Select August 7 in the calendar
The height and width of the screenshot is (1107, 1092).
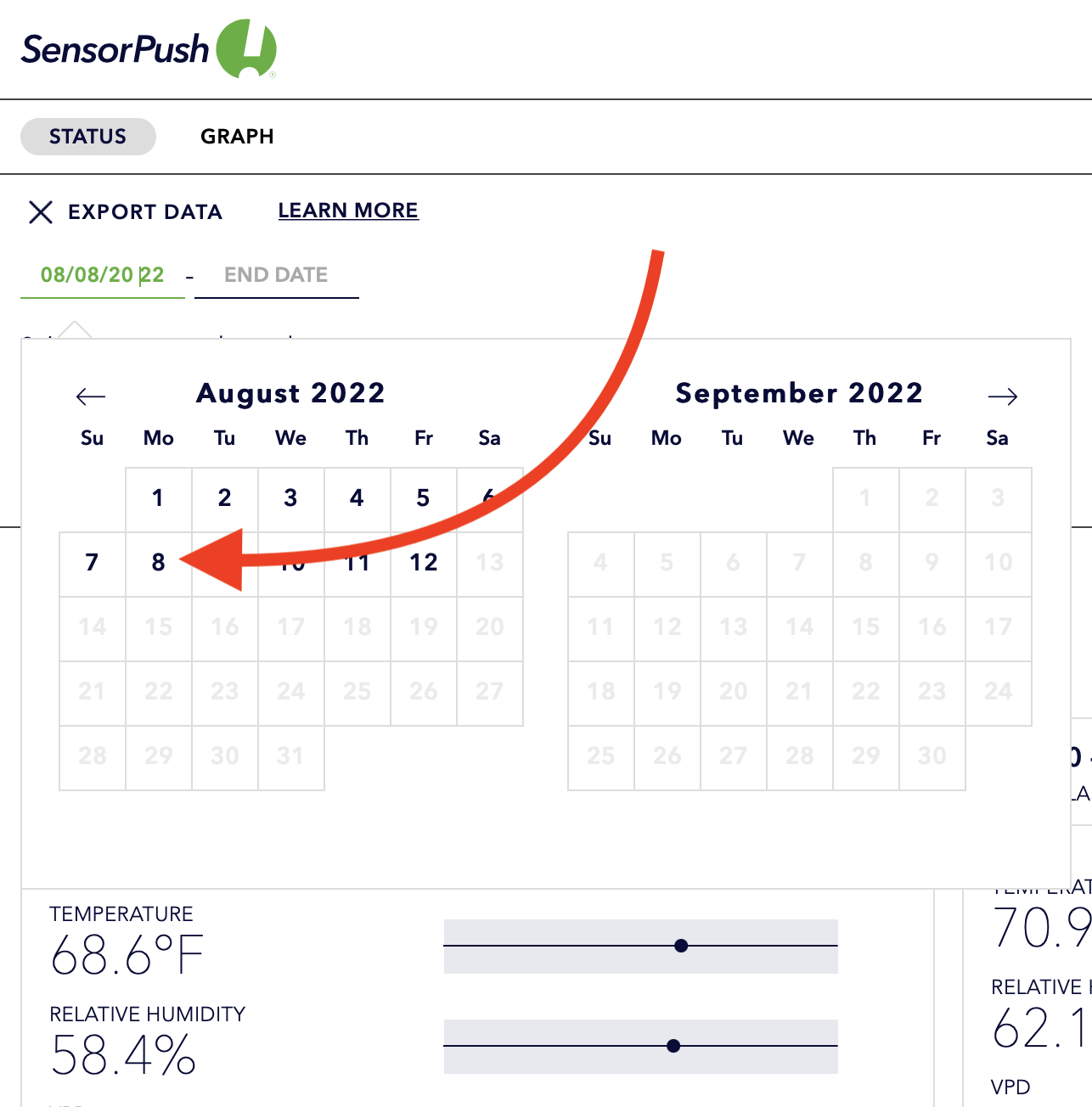point(93,564)
